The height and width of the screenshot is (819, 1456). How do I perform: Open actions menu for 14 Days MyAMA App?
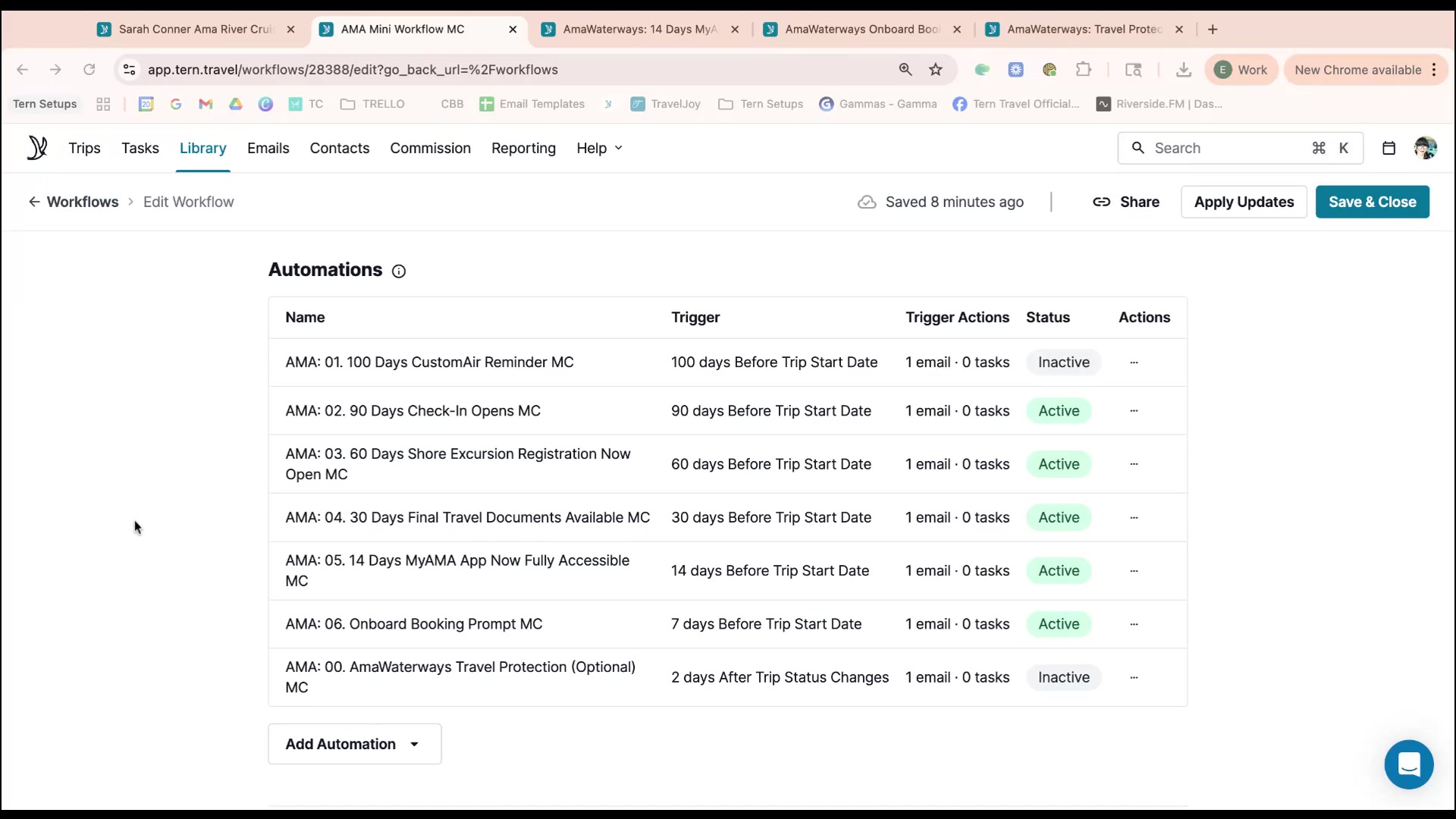(1134, 571)
